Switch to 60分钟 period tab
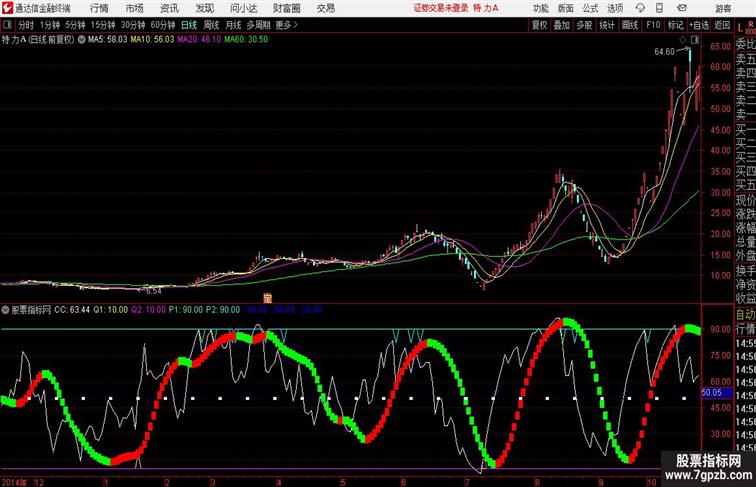756x487 pixels. click(x=162, y=25)
